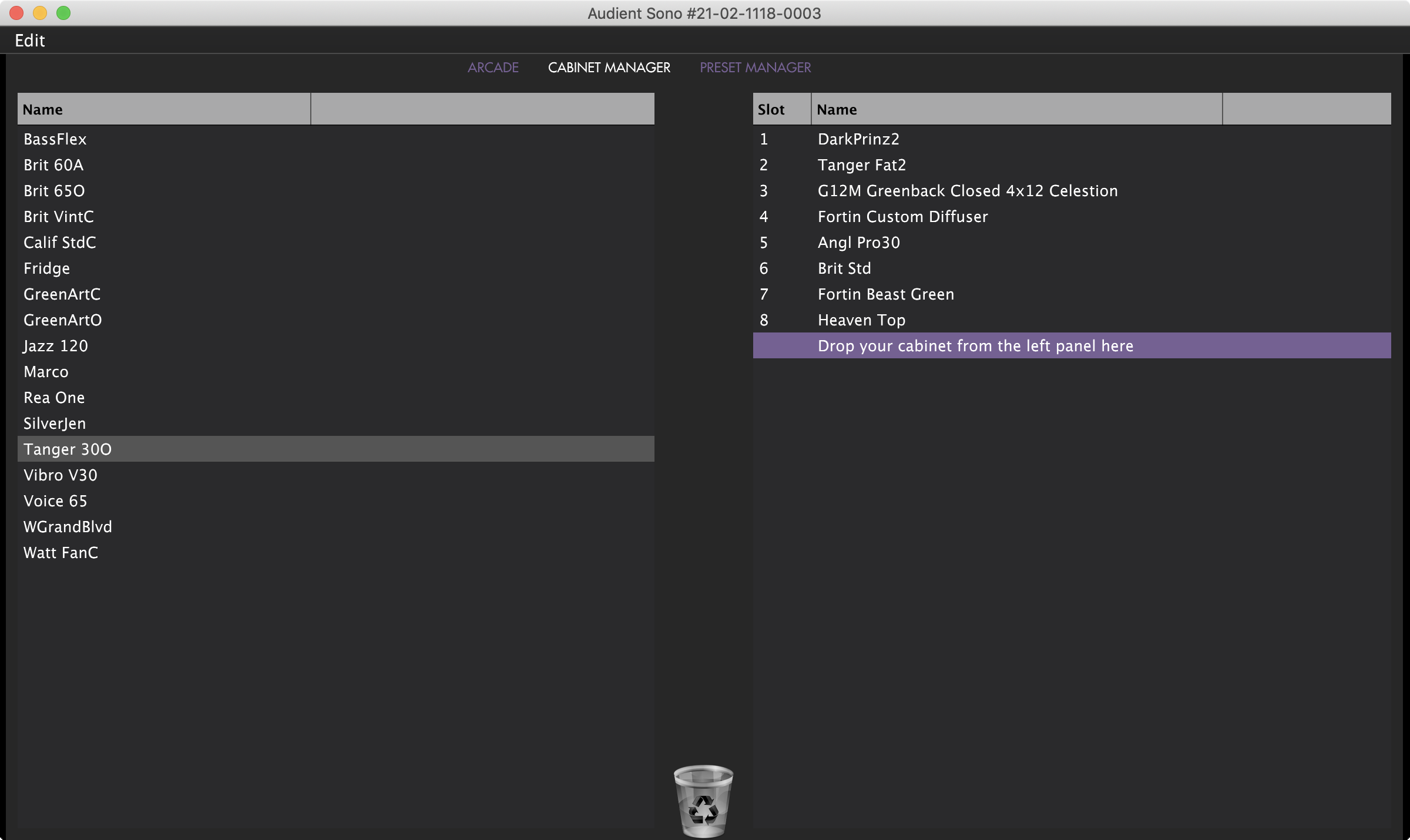Maximize the window with green button
Image resolution: width=1410 pixels, height=840 pixels.
pyautogui.click(x=63, y=13)
